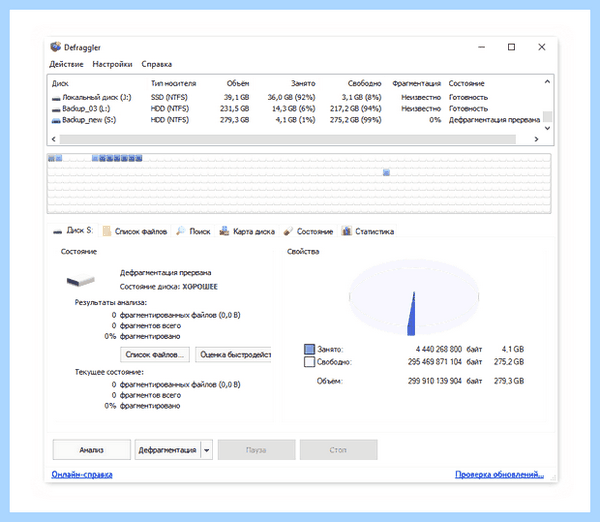Open the Действие menu
The width and height of the screenshot is (600, 522).
coord(66,64)
